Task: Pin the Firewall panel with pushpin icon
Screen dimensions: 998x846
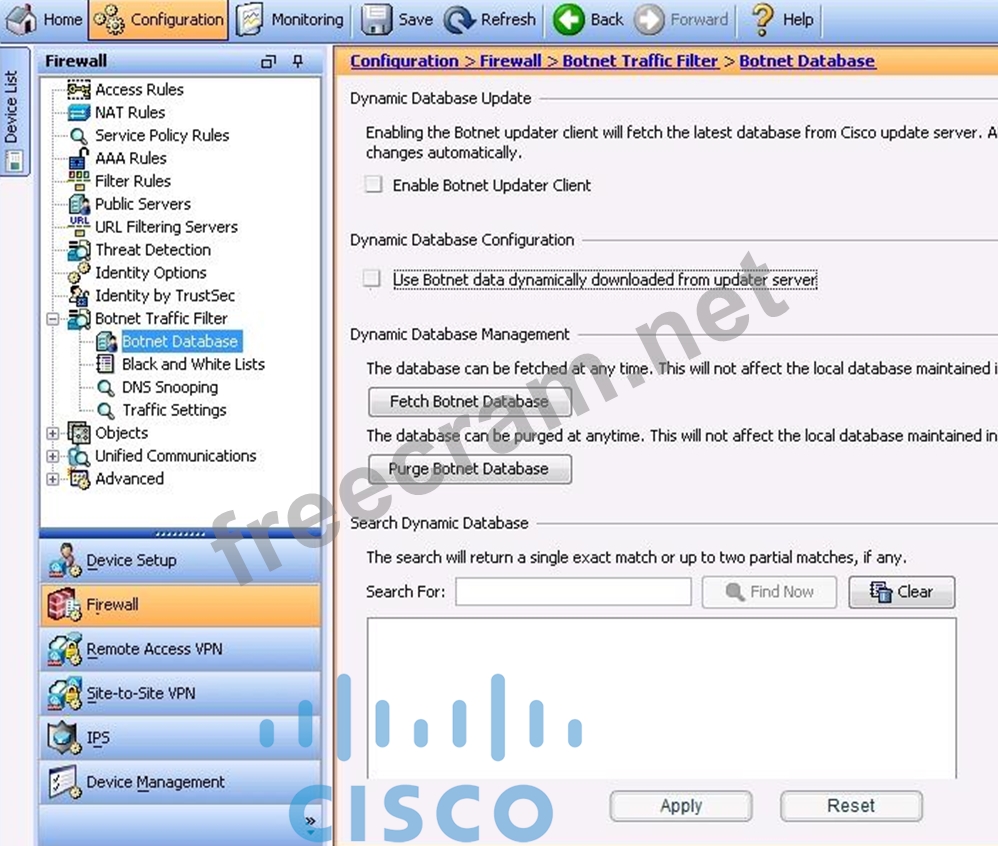Action: [297, 62]
